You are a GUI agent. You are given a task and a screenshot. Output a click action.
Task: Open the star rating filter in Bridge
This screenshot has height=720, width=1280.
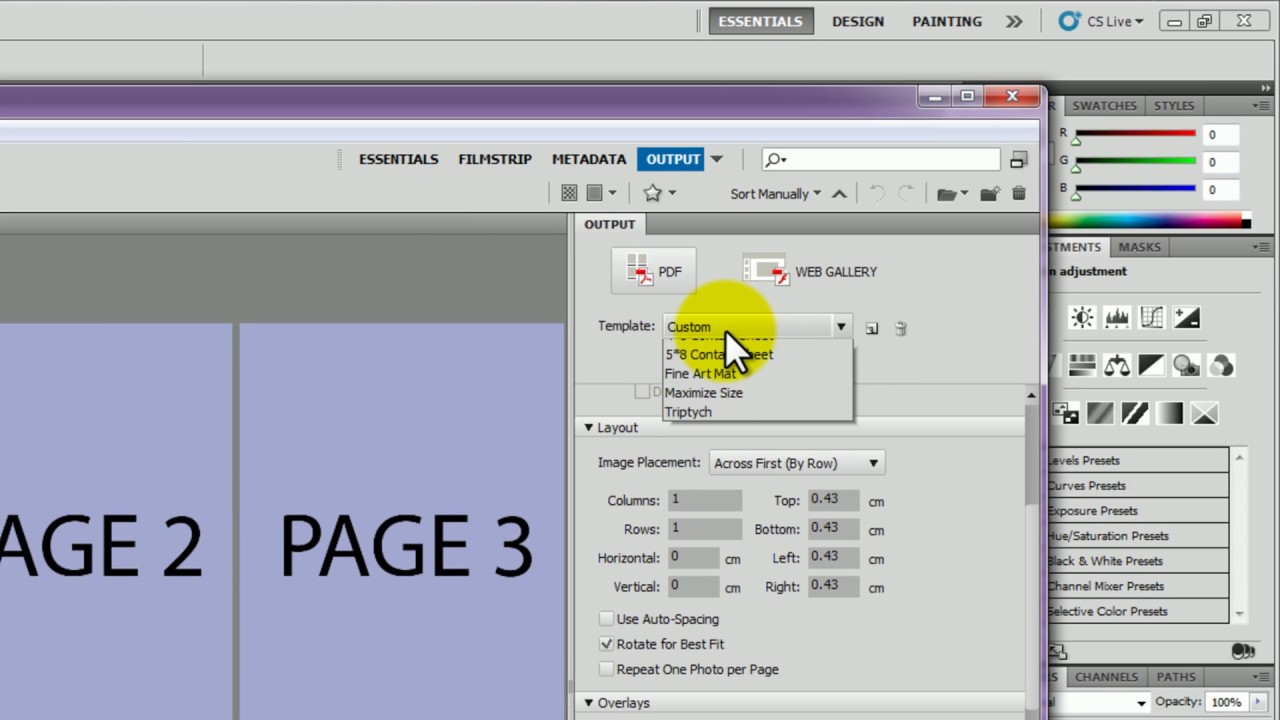[x=659, y=193]
